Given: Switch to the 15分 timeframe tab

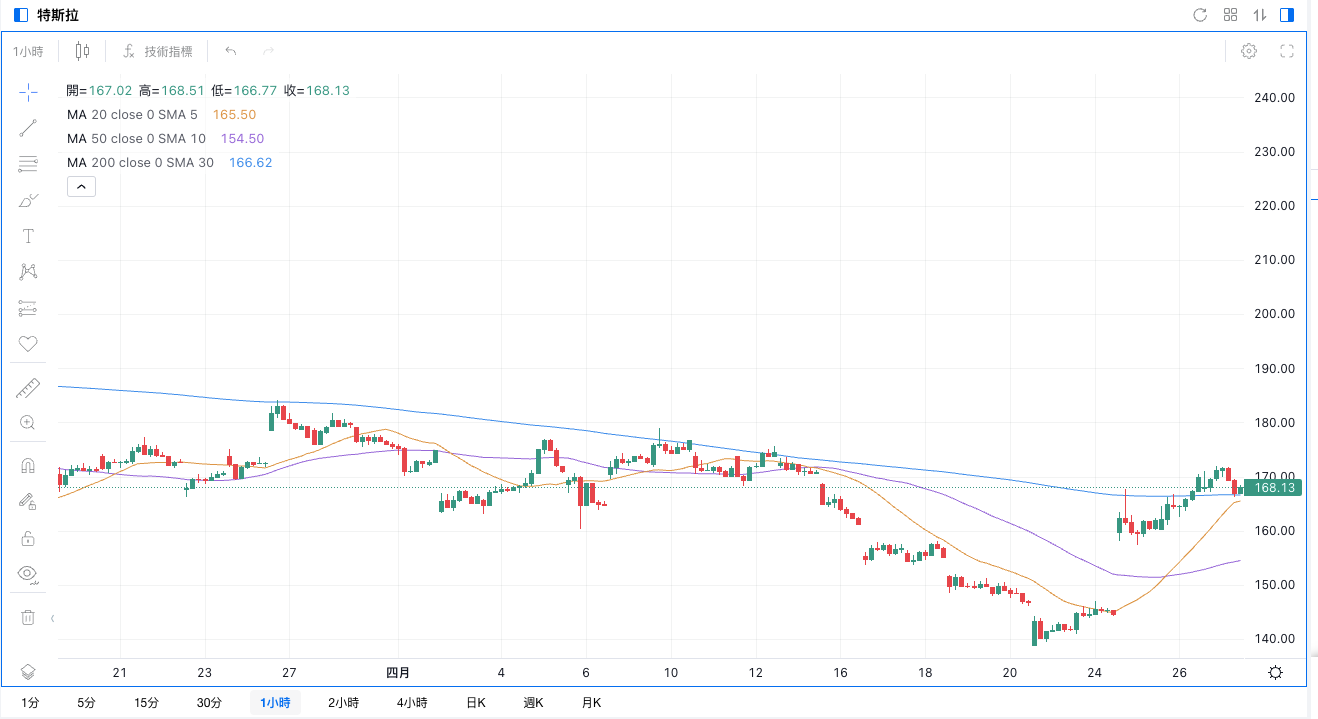Looking at the screenshot, I should (x=146, y=703).
